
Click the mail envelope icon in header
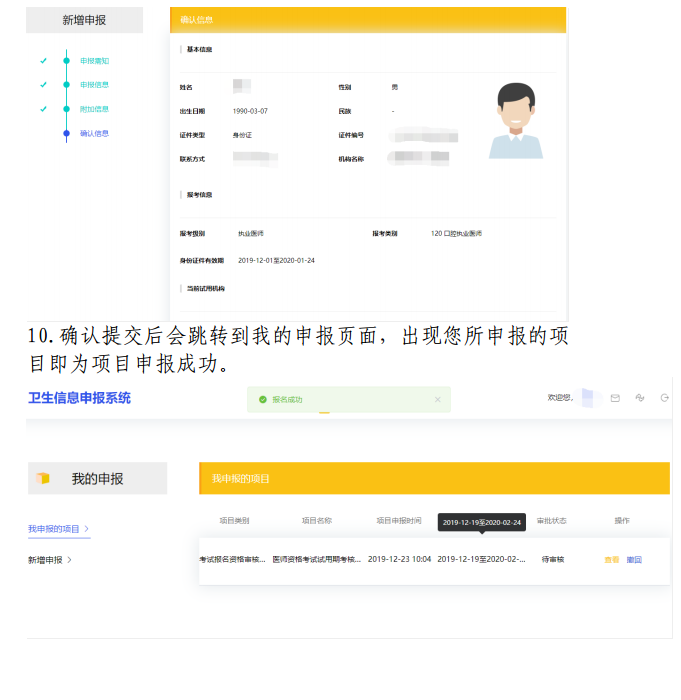point(615,398)
